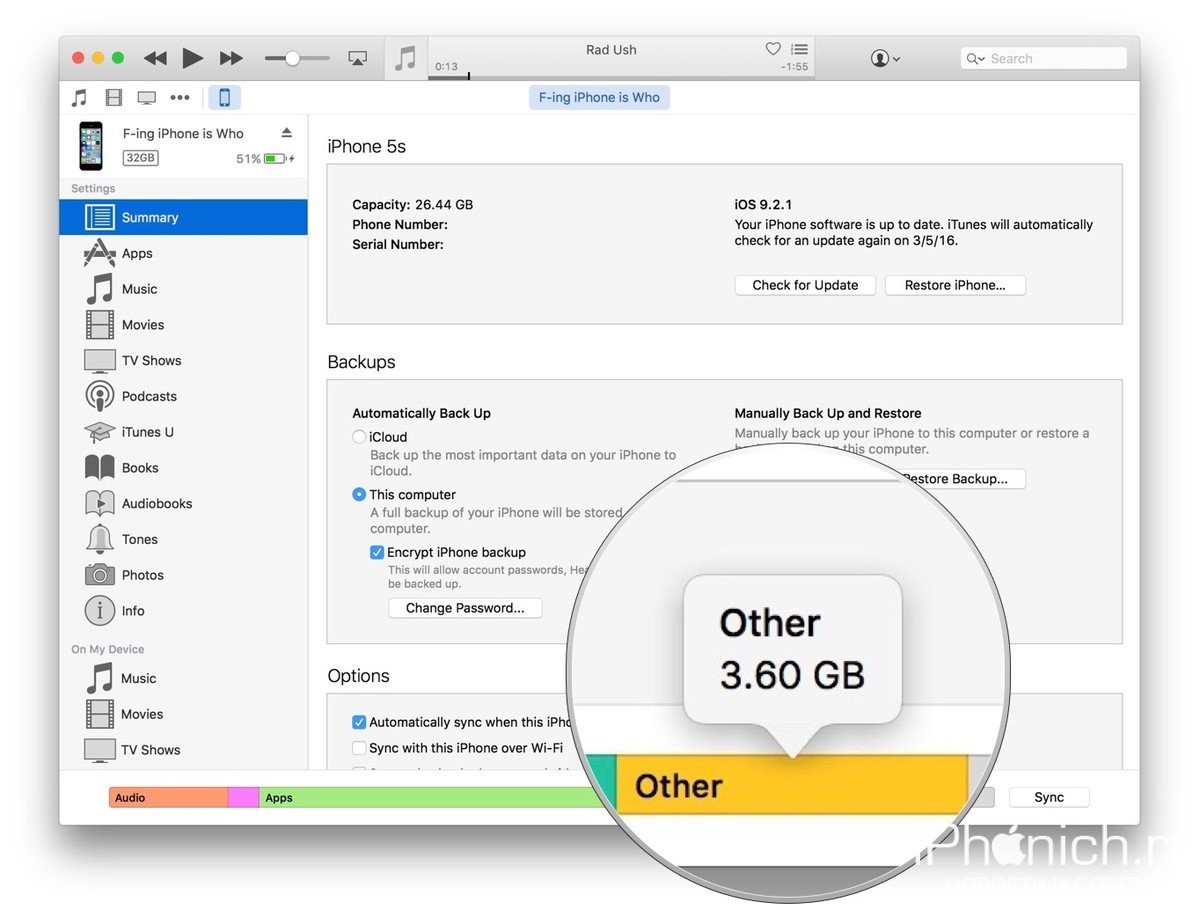This screenshot has height=910, width=1200.
Task: Open Audiobooks in sidebar
Action: tap(183, 503)
